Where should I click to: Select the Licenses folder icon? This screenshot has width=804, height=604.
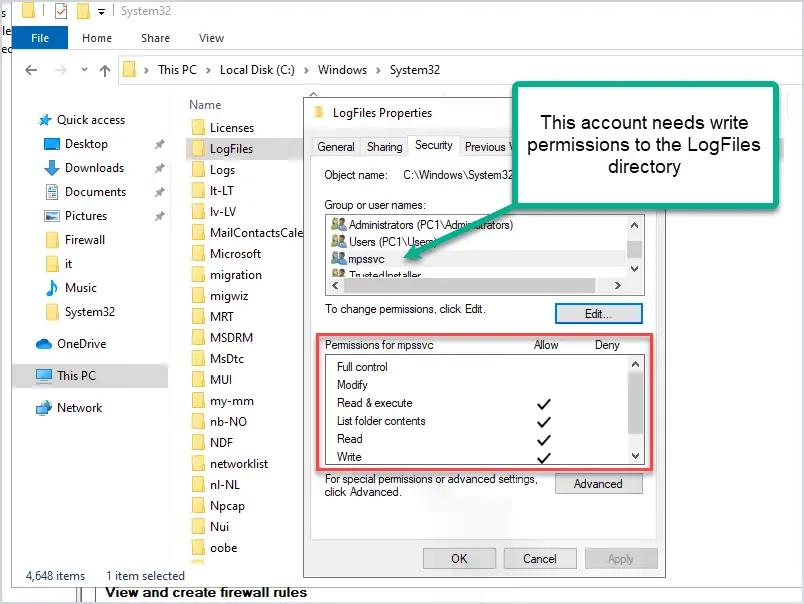click(197, 127)
